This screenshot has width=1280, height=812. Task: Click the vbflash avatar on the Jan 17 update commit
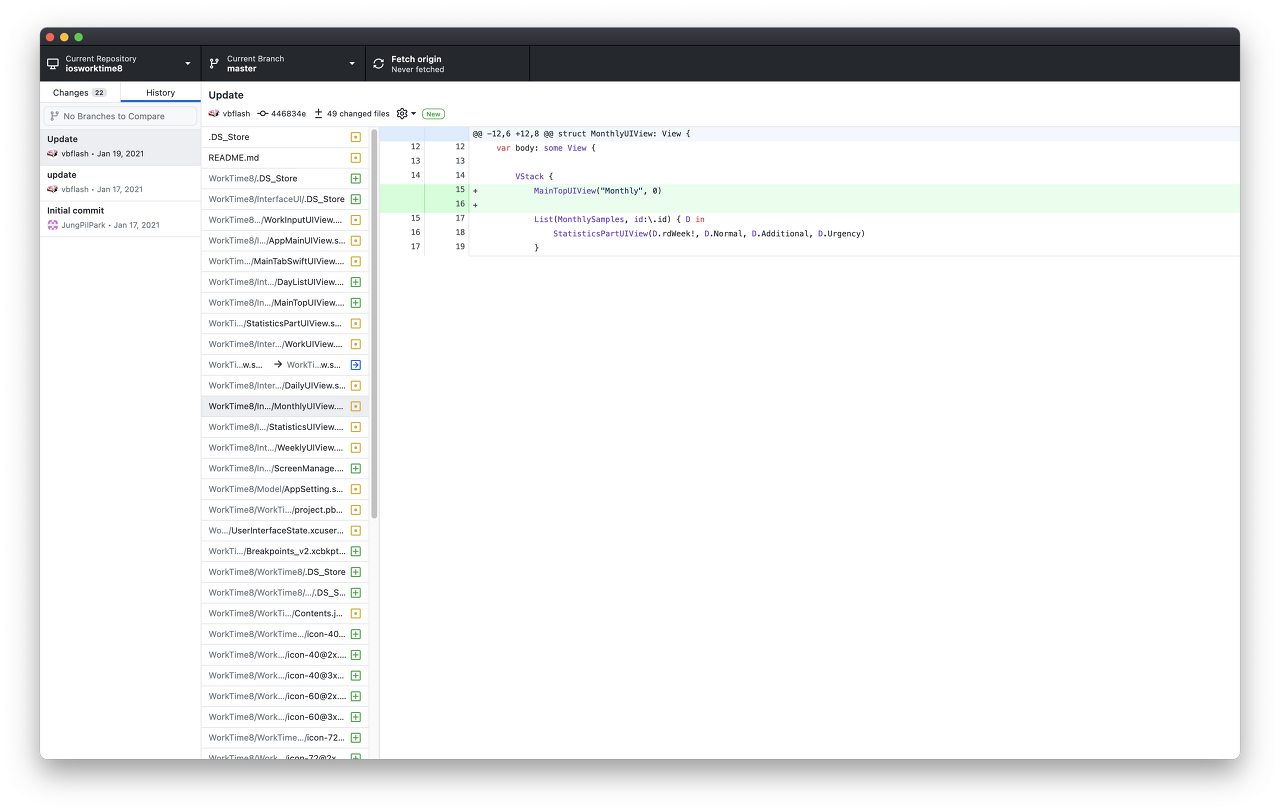[53, 189]
